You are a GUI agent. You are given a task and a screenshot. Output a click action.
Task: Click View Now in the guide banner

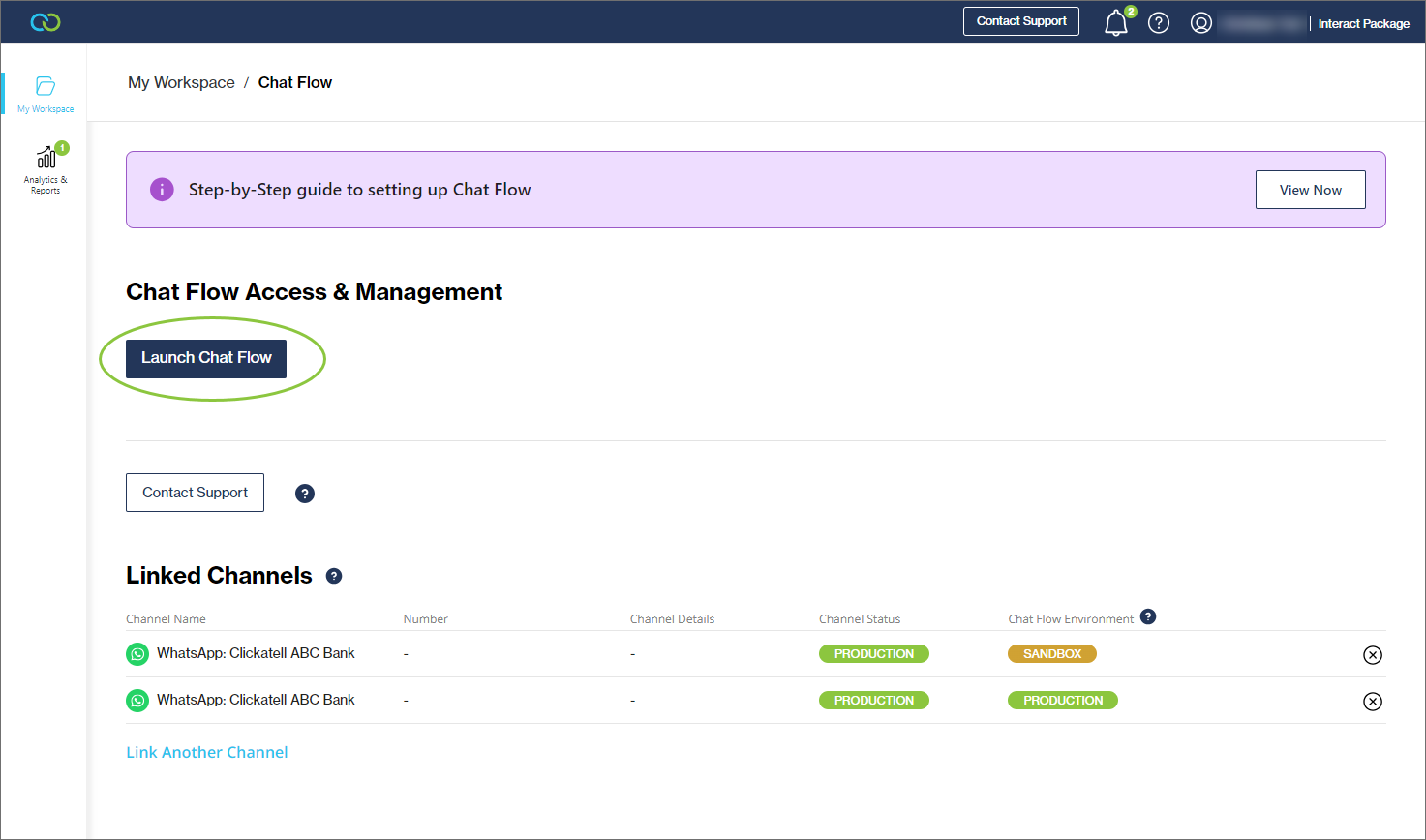1310,190
